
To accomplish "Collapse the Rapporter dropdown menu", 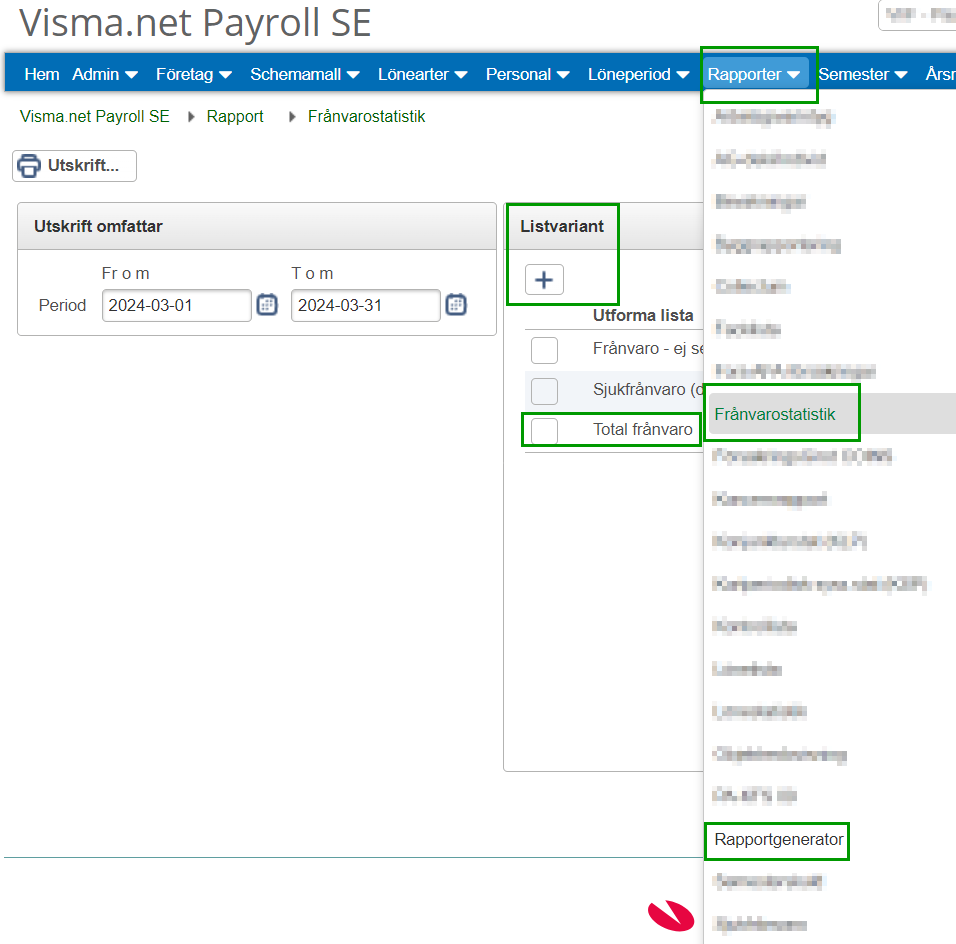I will pyautogui.click(x=755, y=74).
